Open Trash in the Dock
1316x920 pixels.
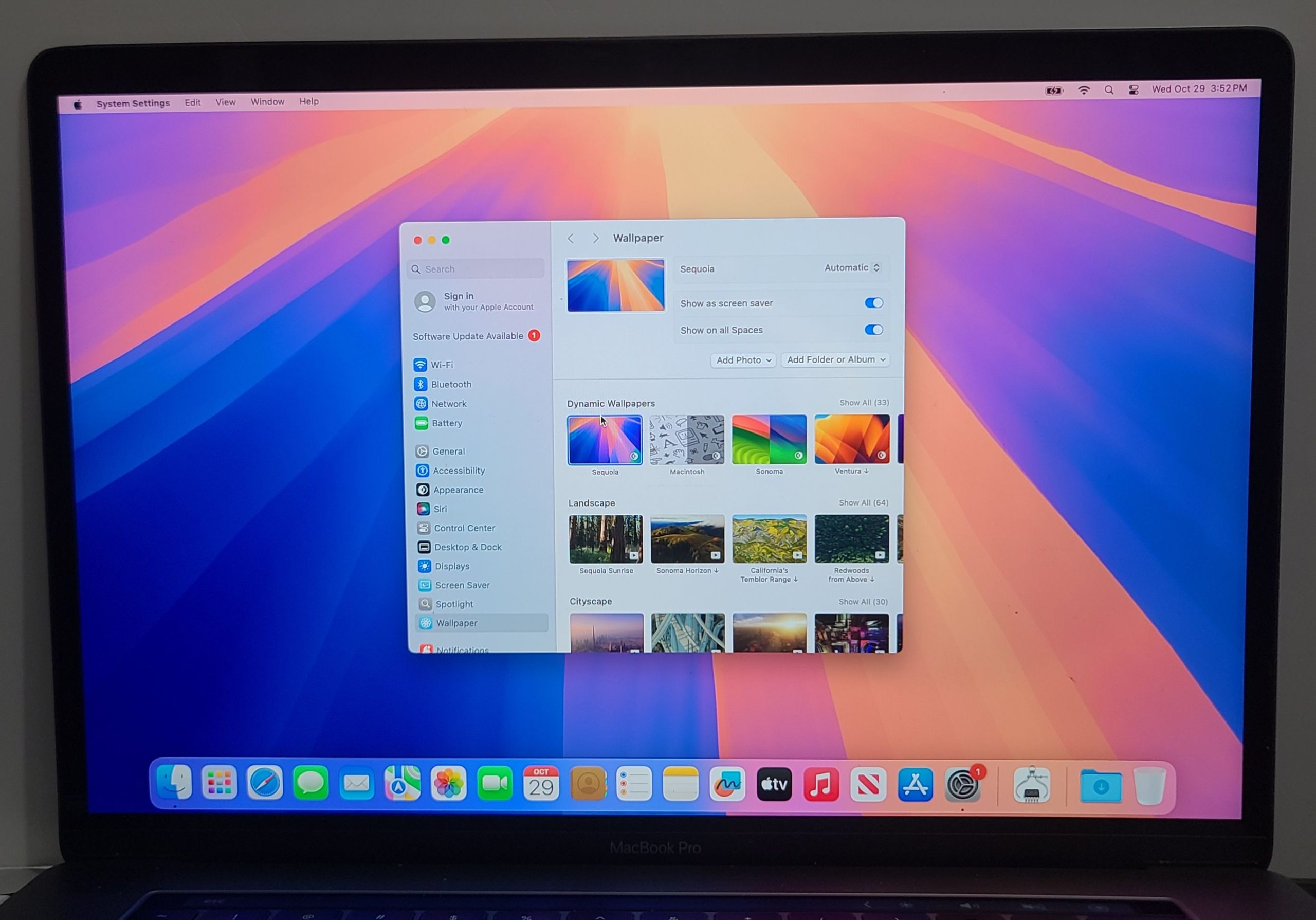pos(1149,786)
